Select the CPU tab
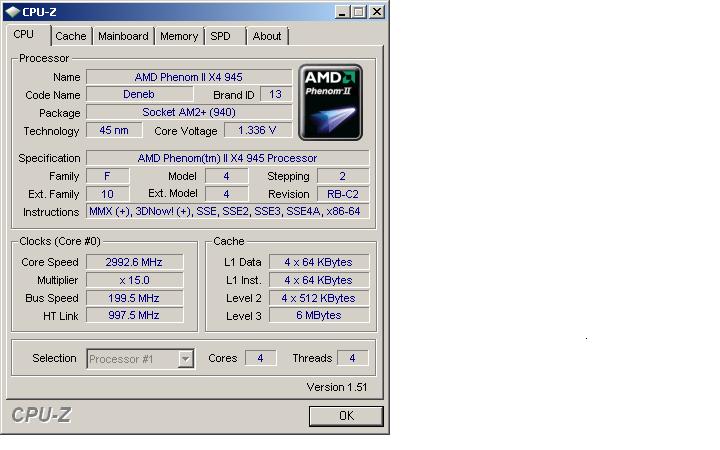Image resolution: width=720 pixels, height=450 pixels. [x=27, y=34]
